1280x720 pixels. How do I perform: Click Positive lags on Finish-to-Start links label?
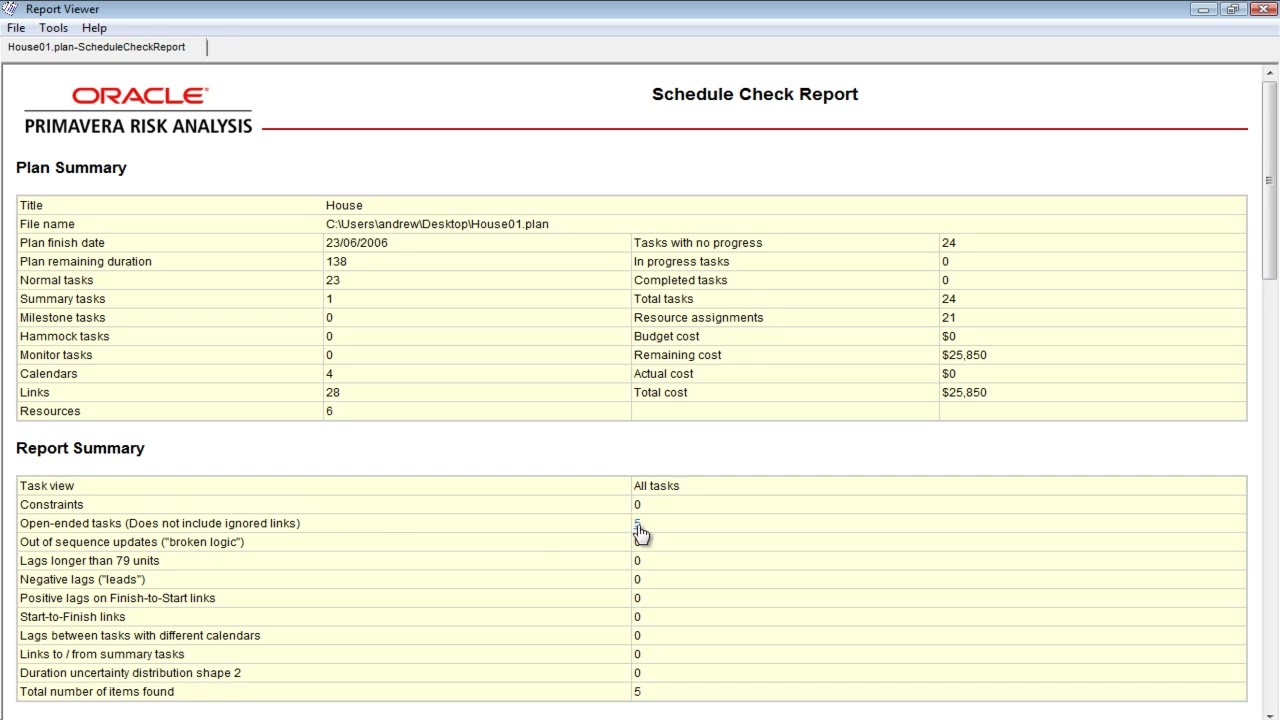[x=118, y=598]
